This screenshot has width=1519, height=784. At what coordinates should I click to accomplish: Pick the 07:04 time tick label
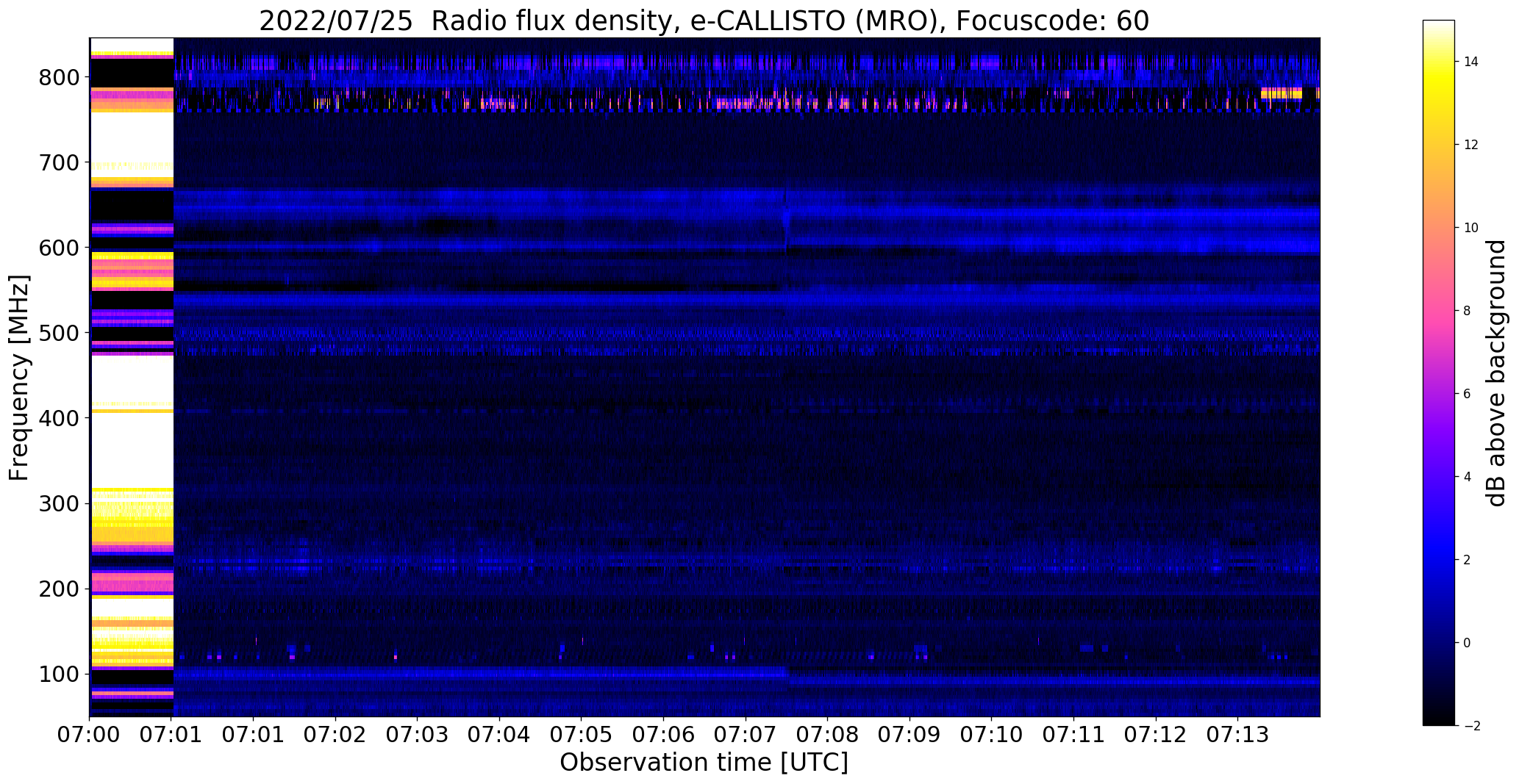click(500, 735)
